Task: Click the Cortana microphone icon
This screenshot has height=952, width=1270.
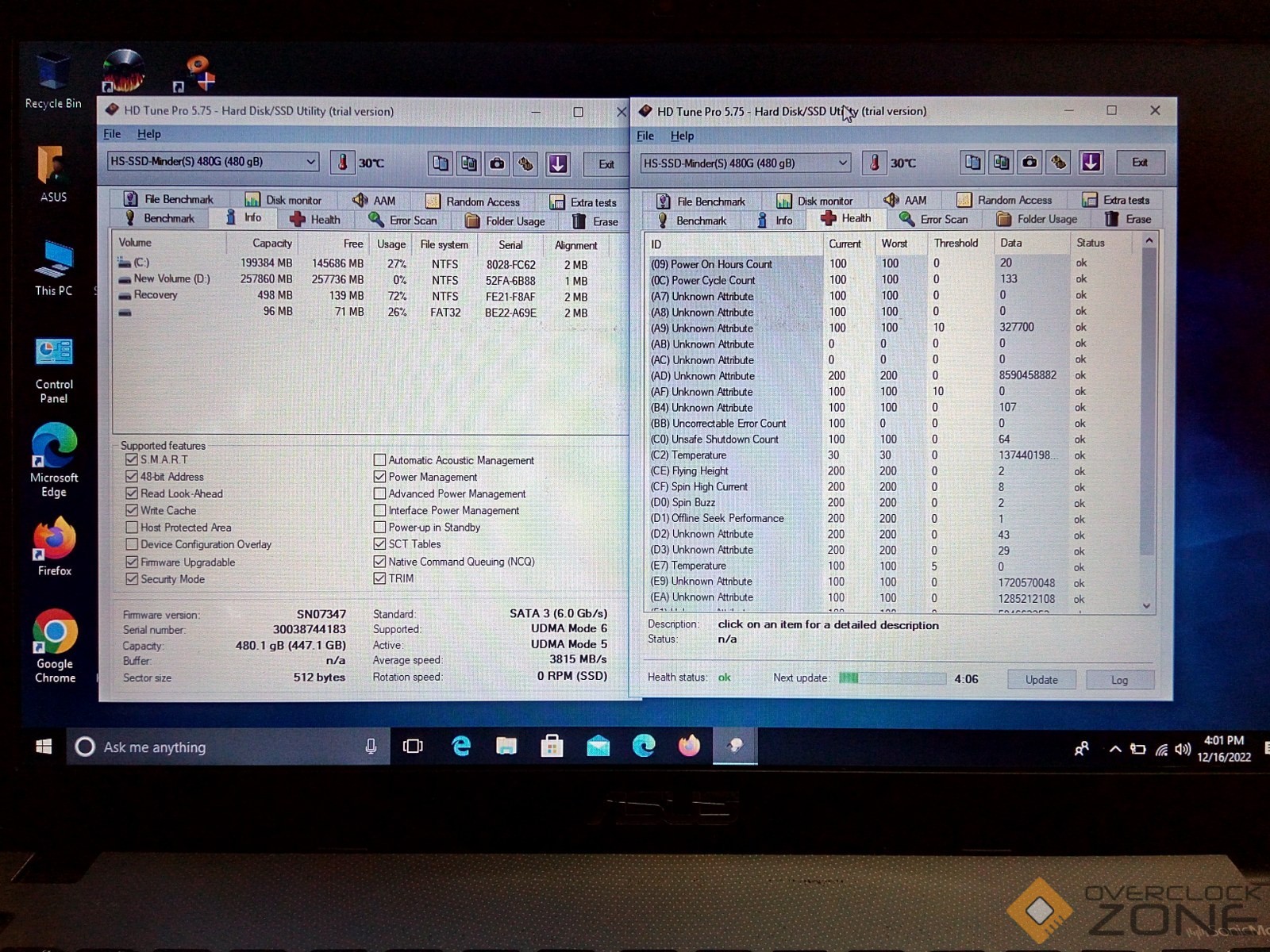Action: [x=371, y=747]
